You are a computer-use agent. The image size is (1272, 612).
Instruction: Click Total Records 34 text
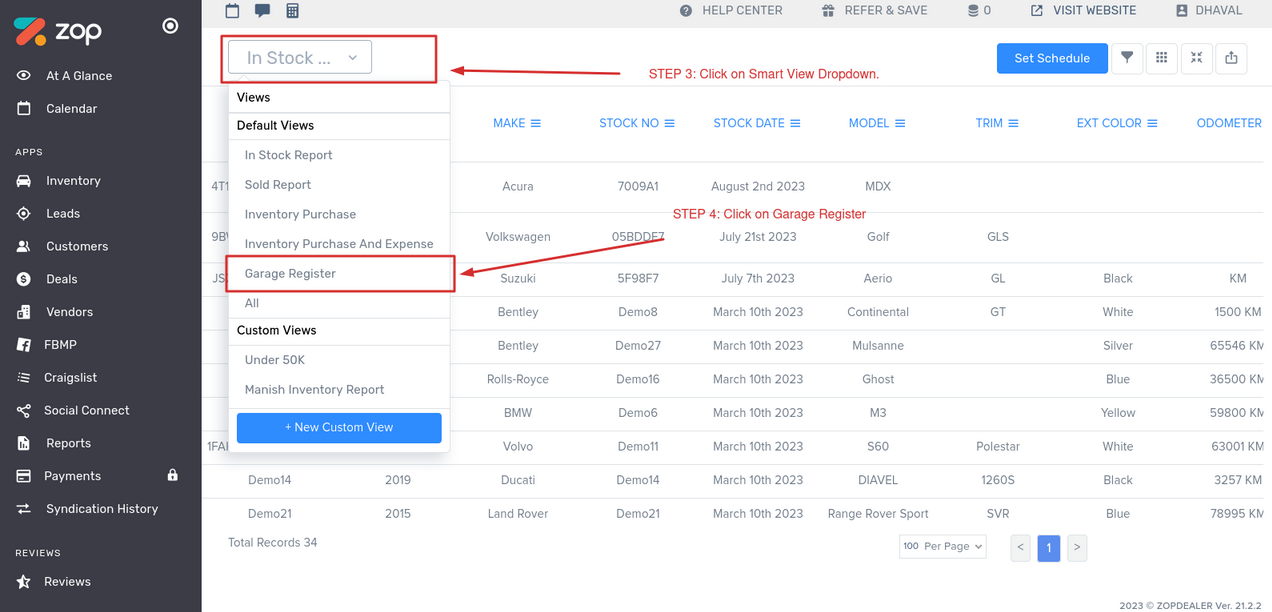coord(273,543)
